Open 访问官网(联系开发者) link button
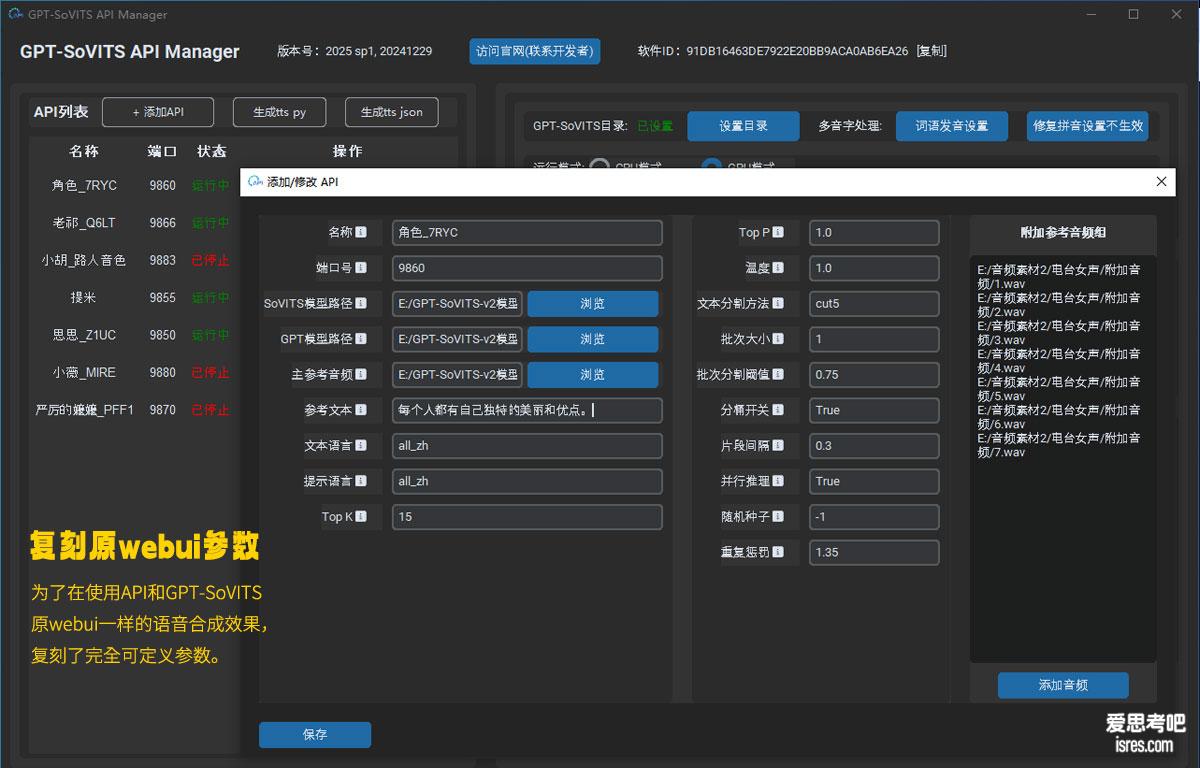1200x768 pixels. [x=535, y=51]
